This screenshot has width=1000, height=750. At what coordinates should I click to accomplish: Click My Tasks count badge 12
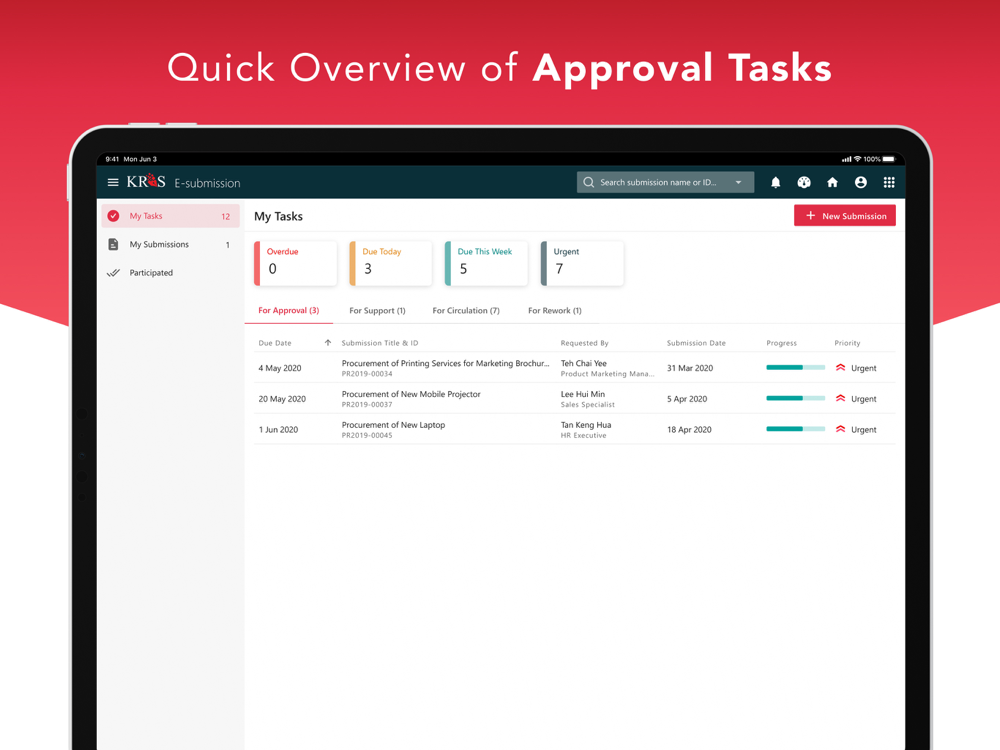(225, 217)
